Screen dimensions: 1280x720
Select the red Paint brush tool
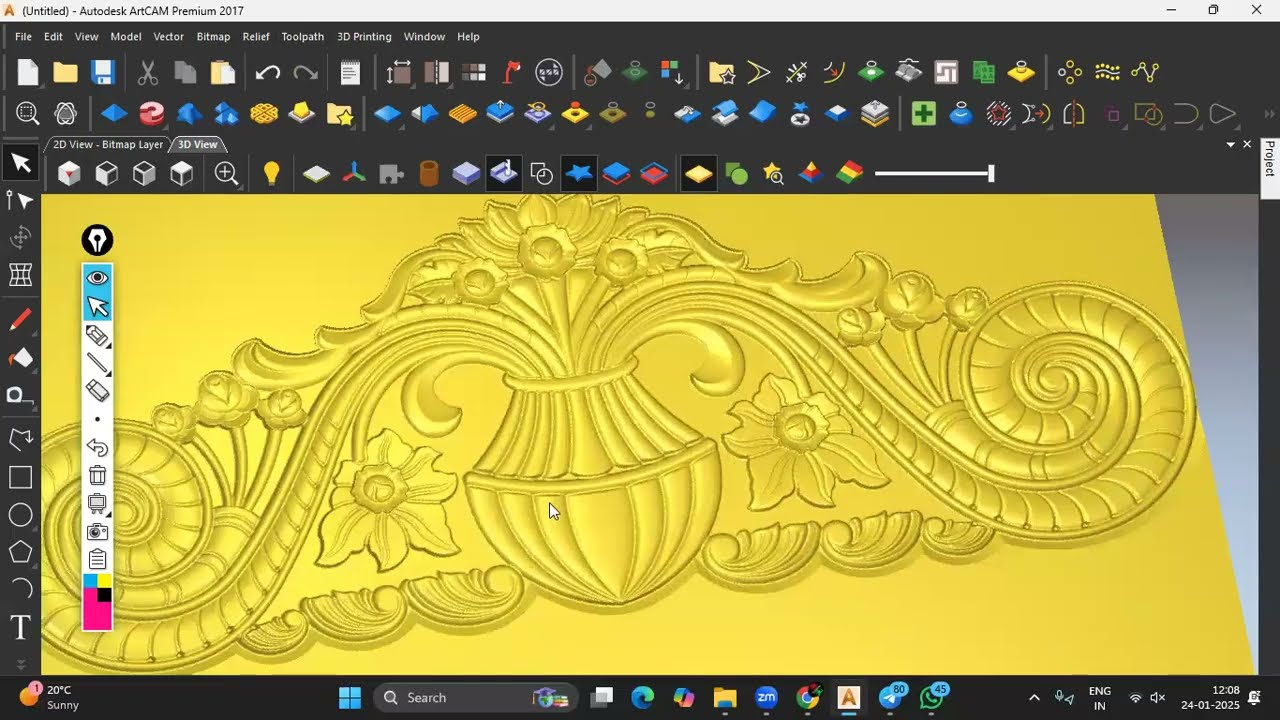coord(20,320)
